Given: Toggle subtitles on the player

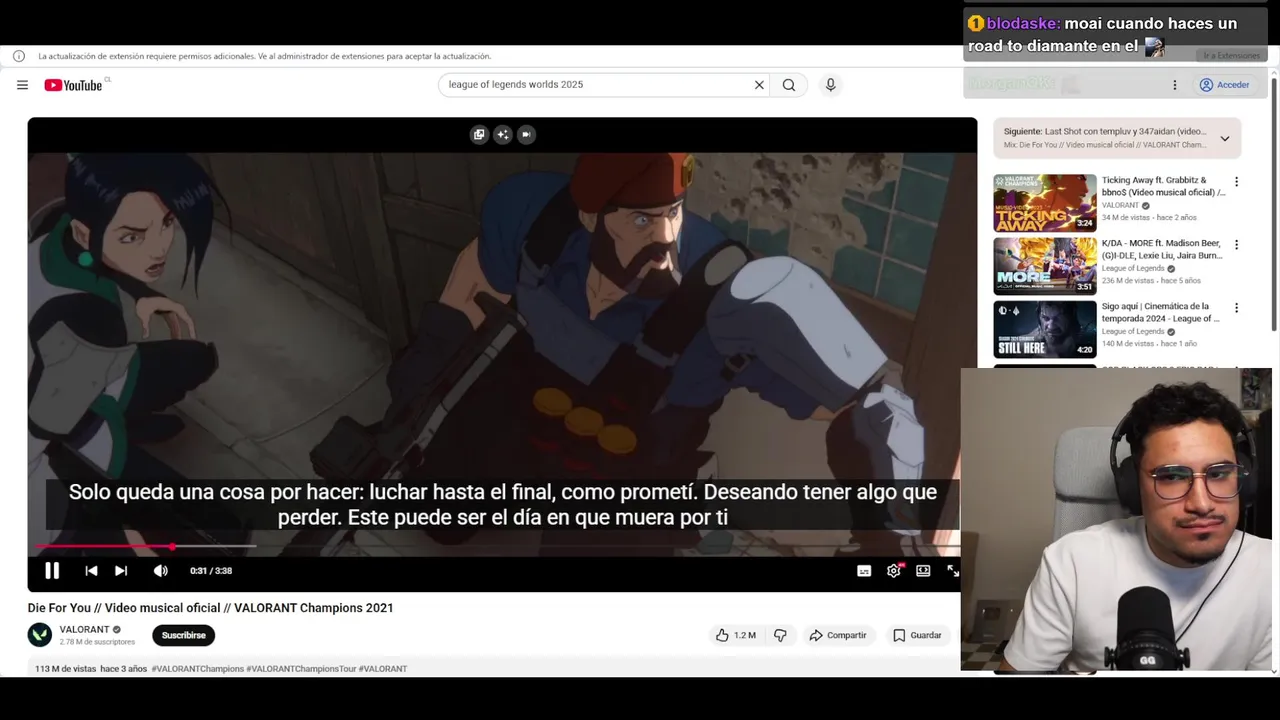Looking at the screenshot, I should point(864,571).
